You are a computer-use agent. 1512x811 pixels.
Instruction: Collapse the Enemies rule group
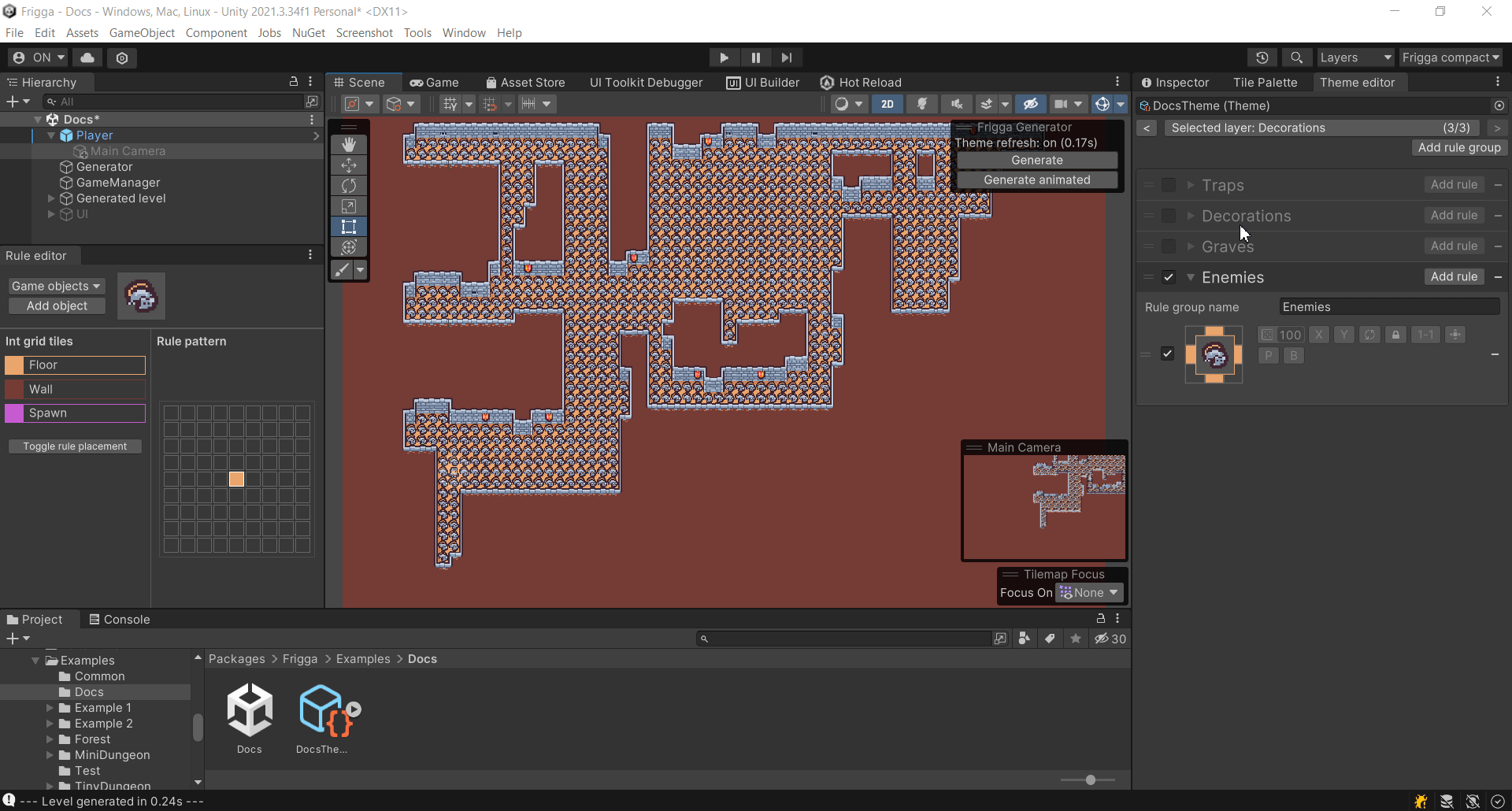coord(1191,277)
